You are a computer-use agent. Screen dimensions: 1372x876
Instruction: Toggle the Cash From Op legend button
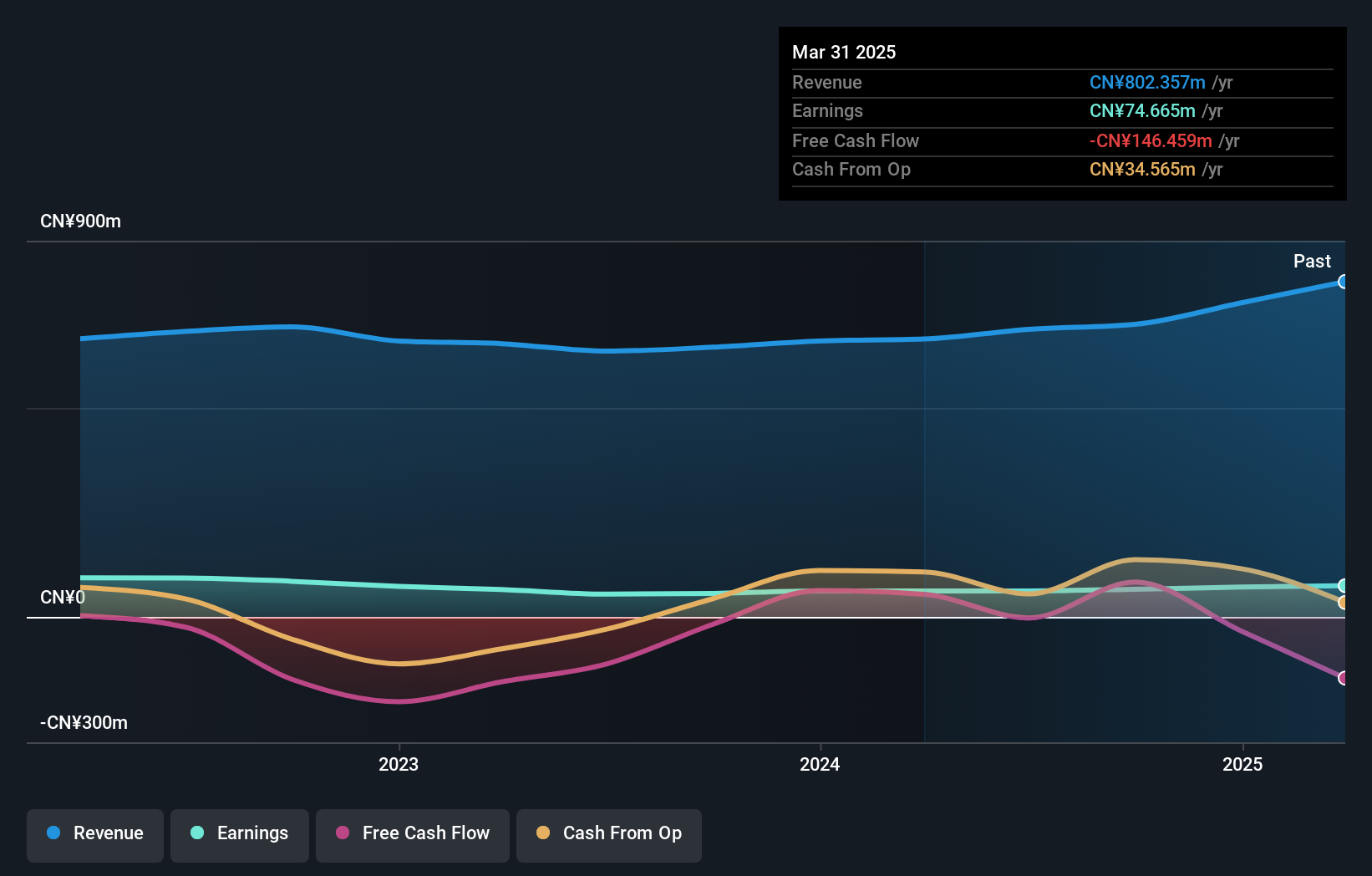point(609,835)
